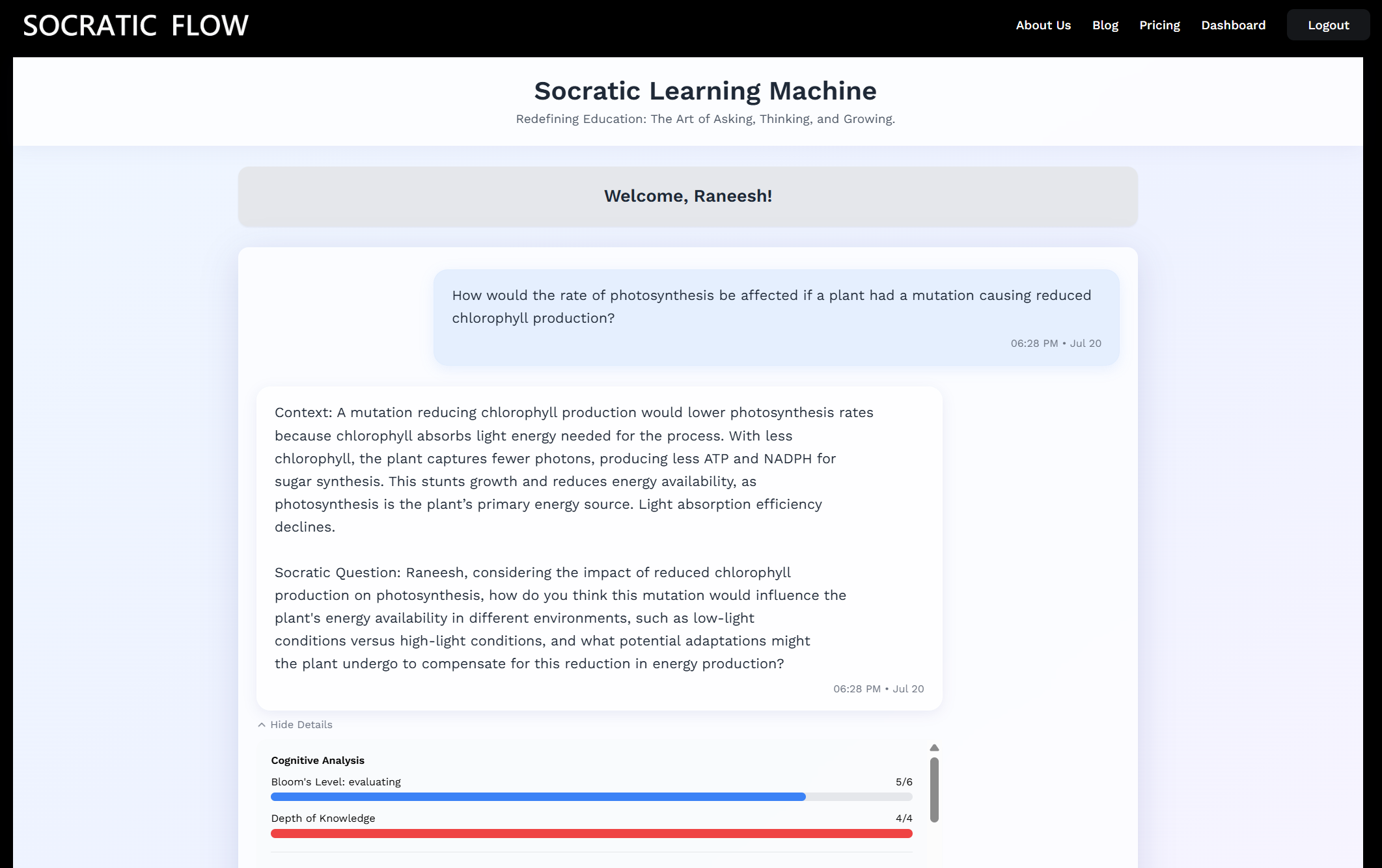This screenshot has height=868, width=1382.
Task: Click the Socratic Learning Machine heading
Action: 705,91
